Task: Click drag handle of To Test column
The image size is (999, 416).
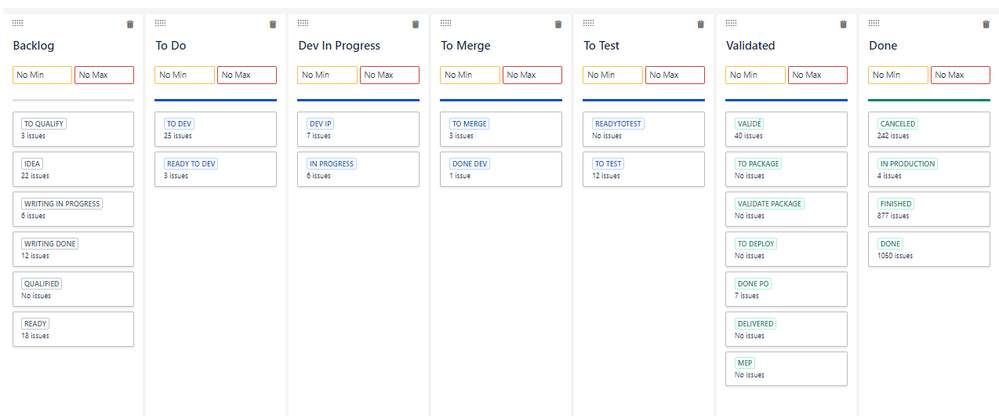Action: [589, 23]
